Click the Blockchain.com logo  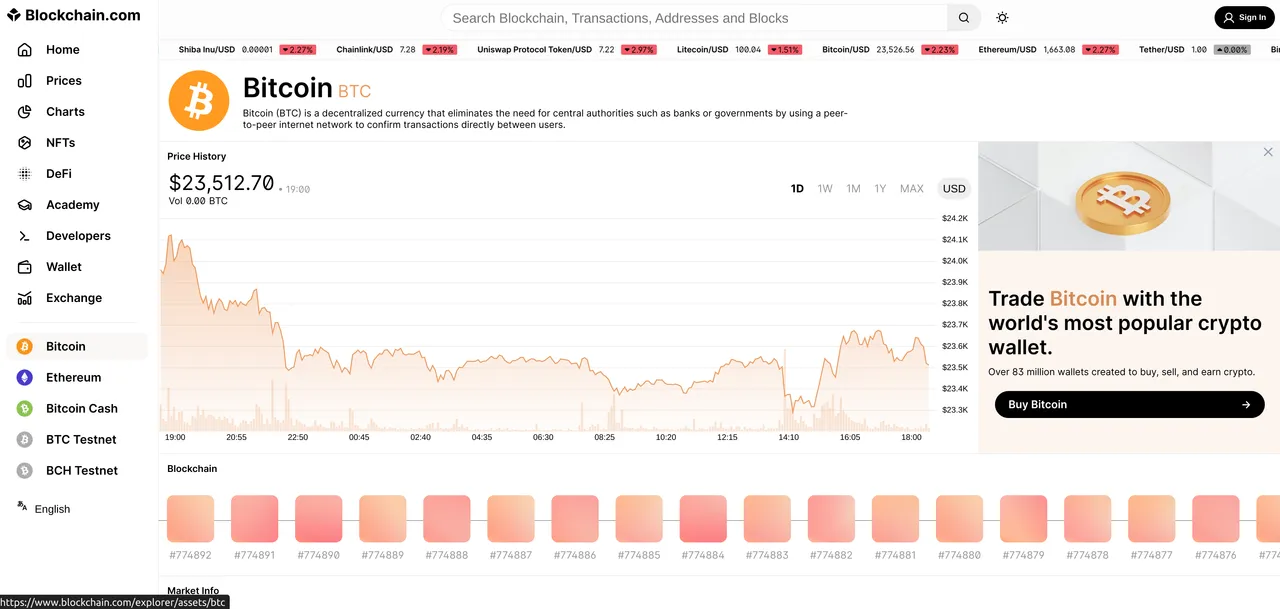[74, 15]
